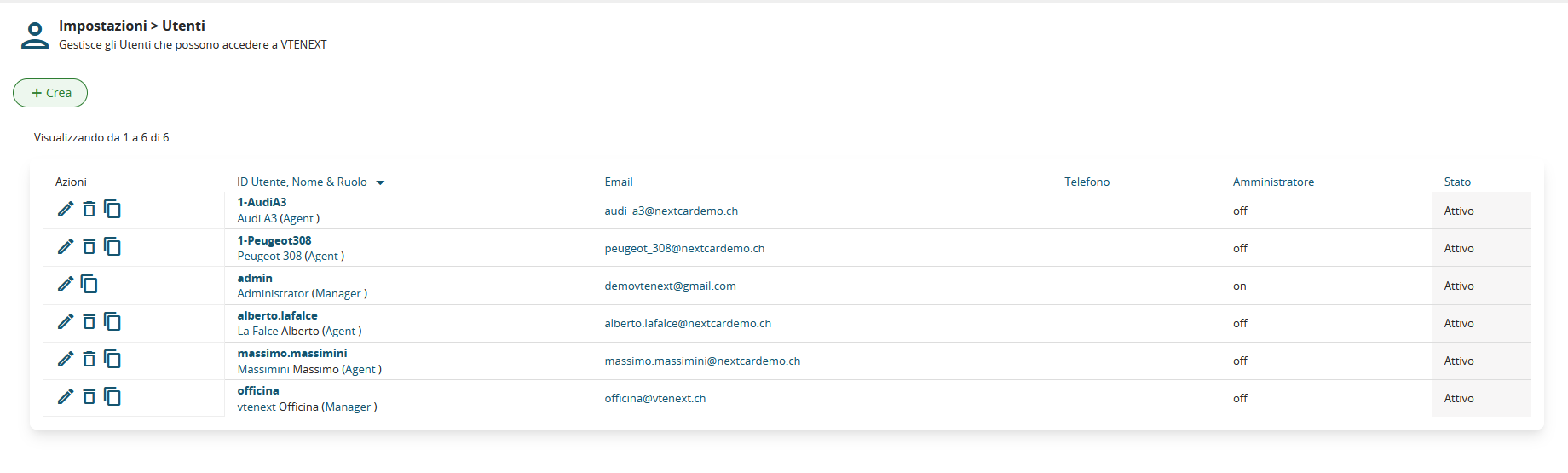
Task: Open the massimo.massimini user link
Action: pyautogui.click(x=291, y=353)
